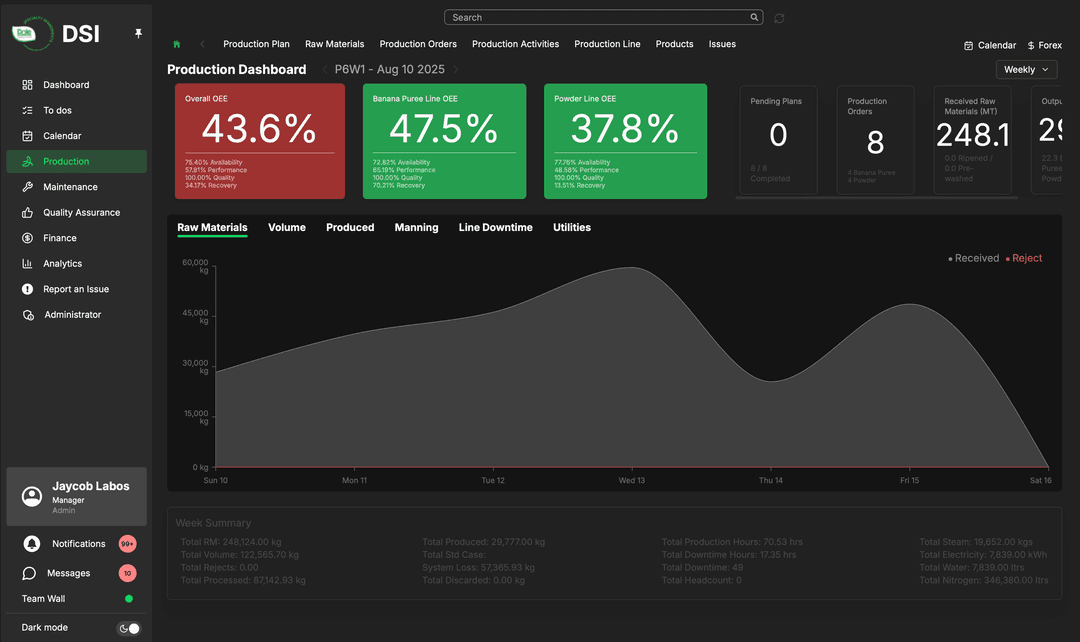
Task: Open Quality Assurance thumbs-up item
Action: pyautogui.click(x=28, y=213)
